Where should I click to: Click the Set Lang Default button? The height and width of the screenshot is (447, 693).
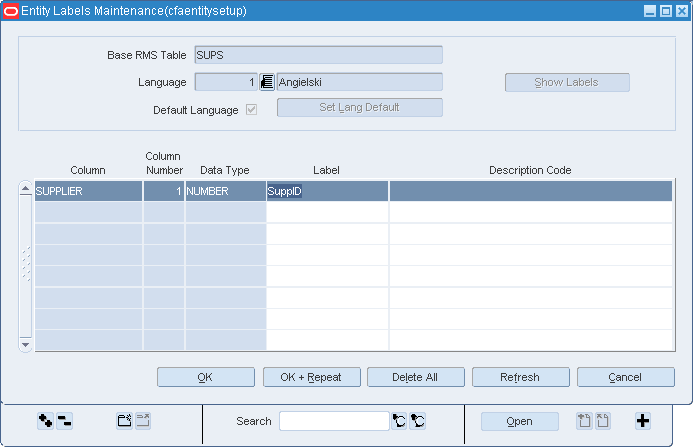360,107
